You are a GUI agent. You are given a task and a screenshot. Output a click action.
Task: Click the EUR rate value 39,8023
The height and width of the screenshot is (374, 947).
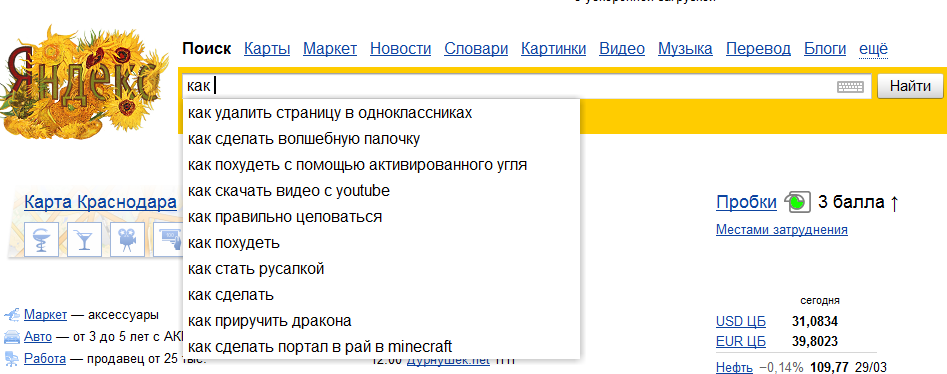[x=815, y=341]
